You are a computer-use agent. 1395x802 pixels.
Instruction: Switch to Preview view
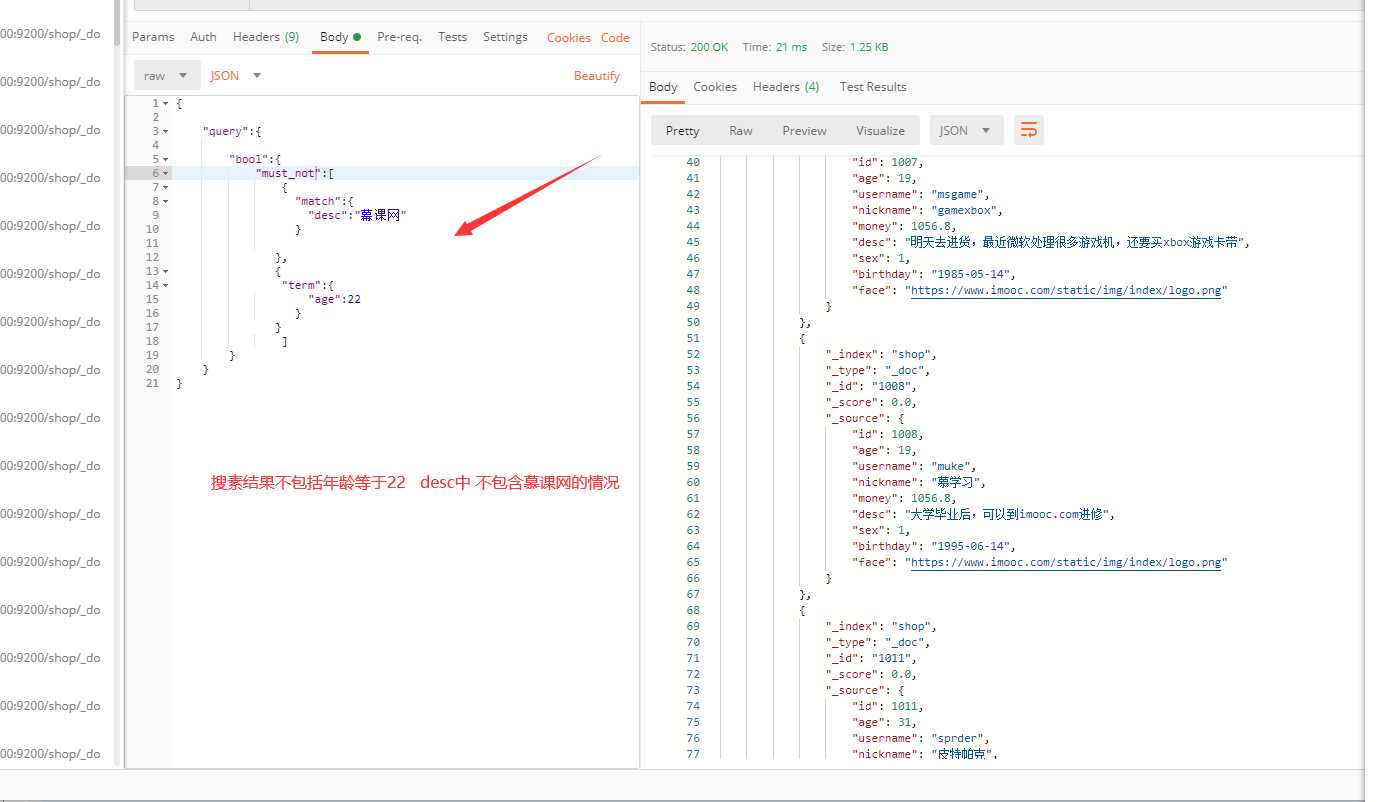(x=805, y=131)
